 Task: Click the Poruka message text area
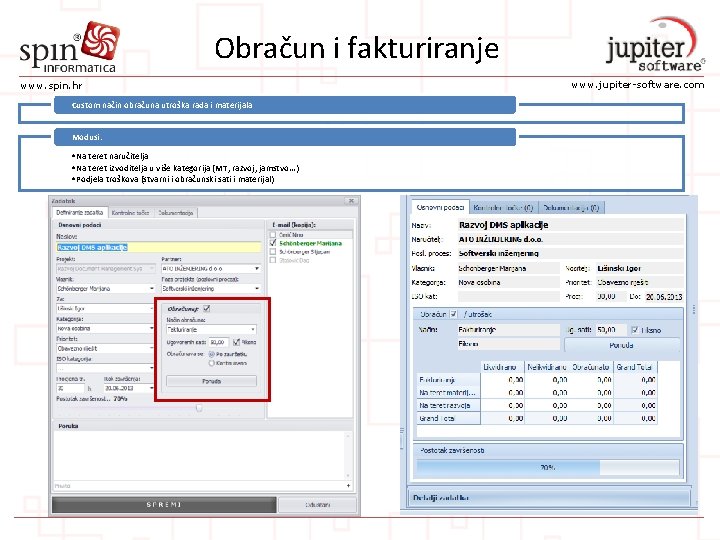coord(200,455)
